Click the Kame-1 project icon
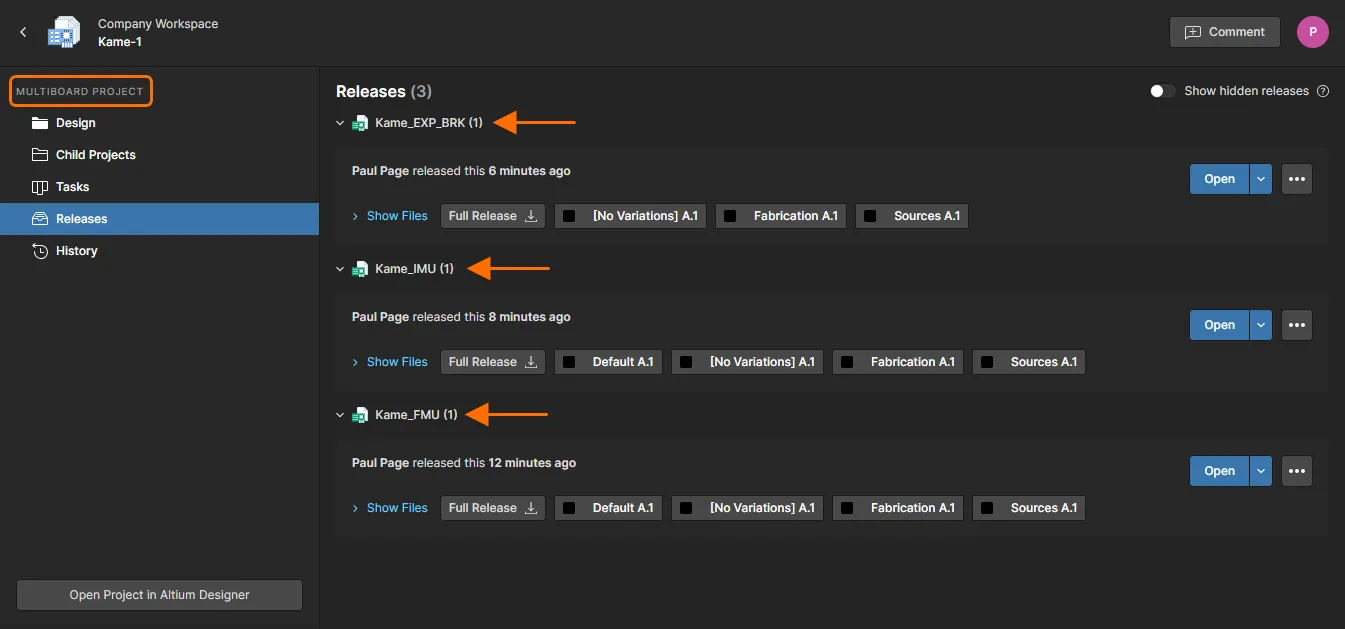1345x629 pixels. 64,32
